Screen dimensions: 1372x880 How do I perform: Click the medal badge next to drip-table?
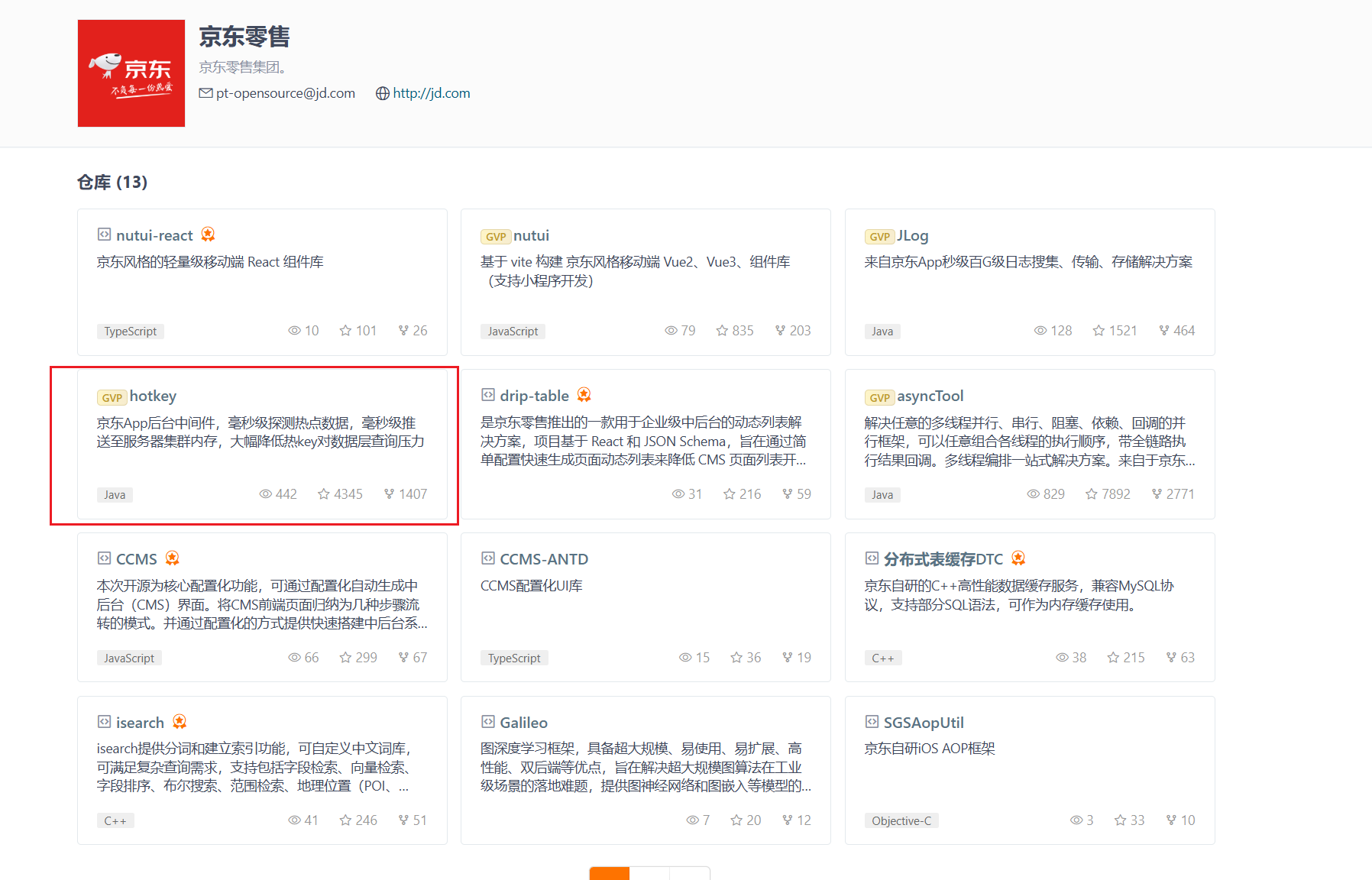[x=584, y=395]
